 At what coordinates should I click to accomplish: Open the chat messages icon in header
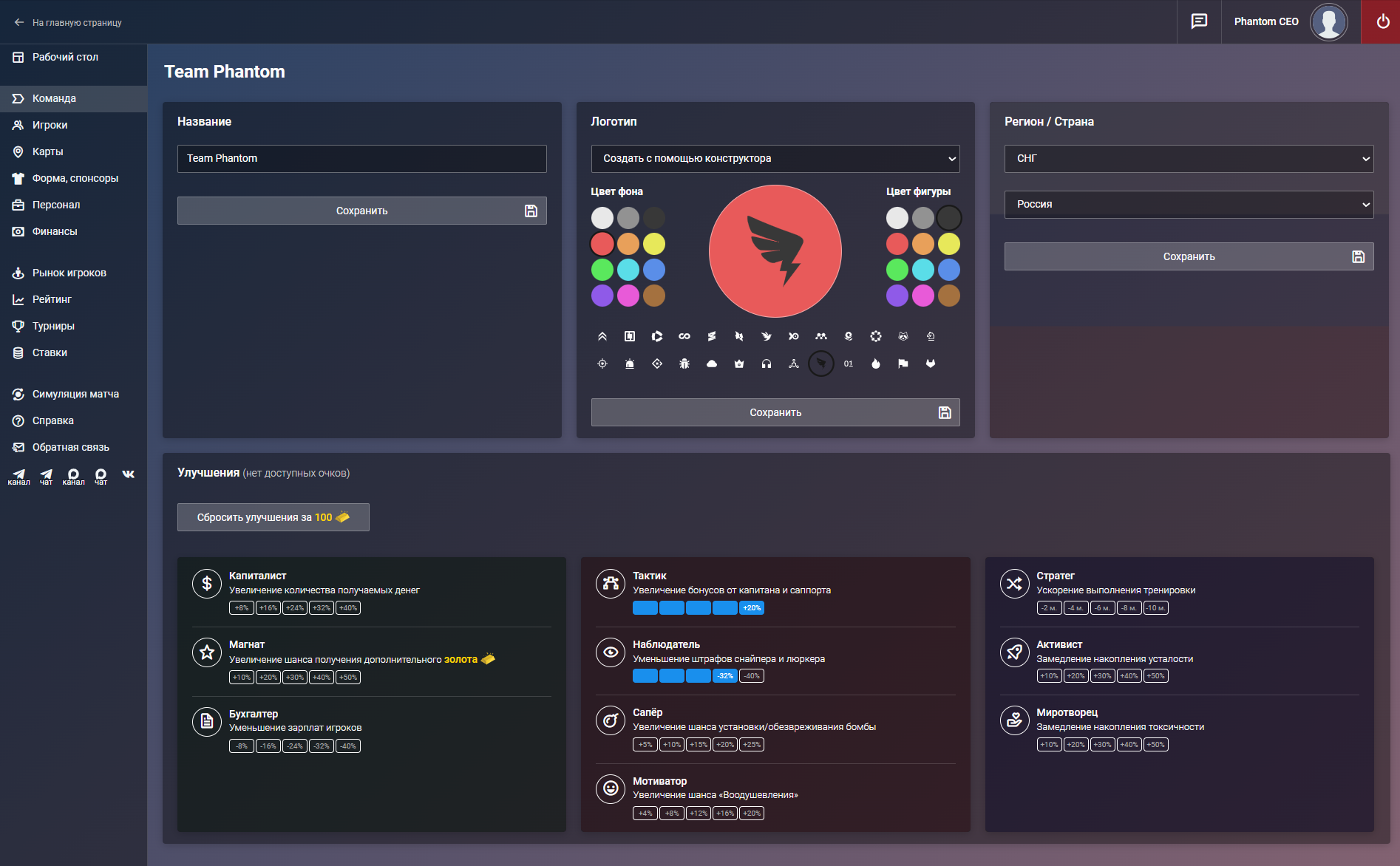pyautogui.click(x=1199, y=21)
